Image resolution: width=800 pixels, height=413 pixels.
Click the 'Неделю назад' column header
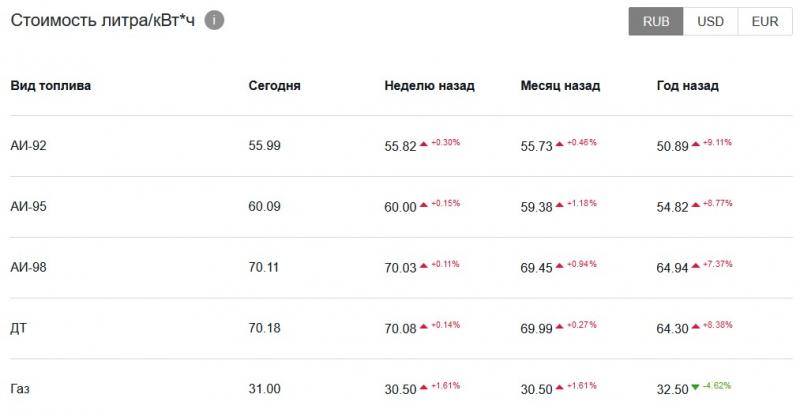(429, 86)
